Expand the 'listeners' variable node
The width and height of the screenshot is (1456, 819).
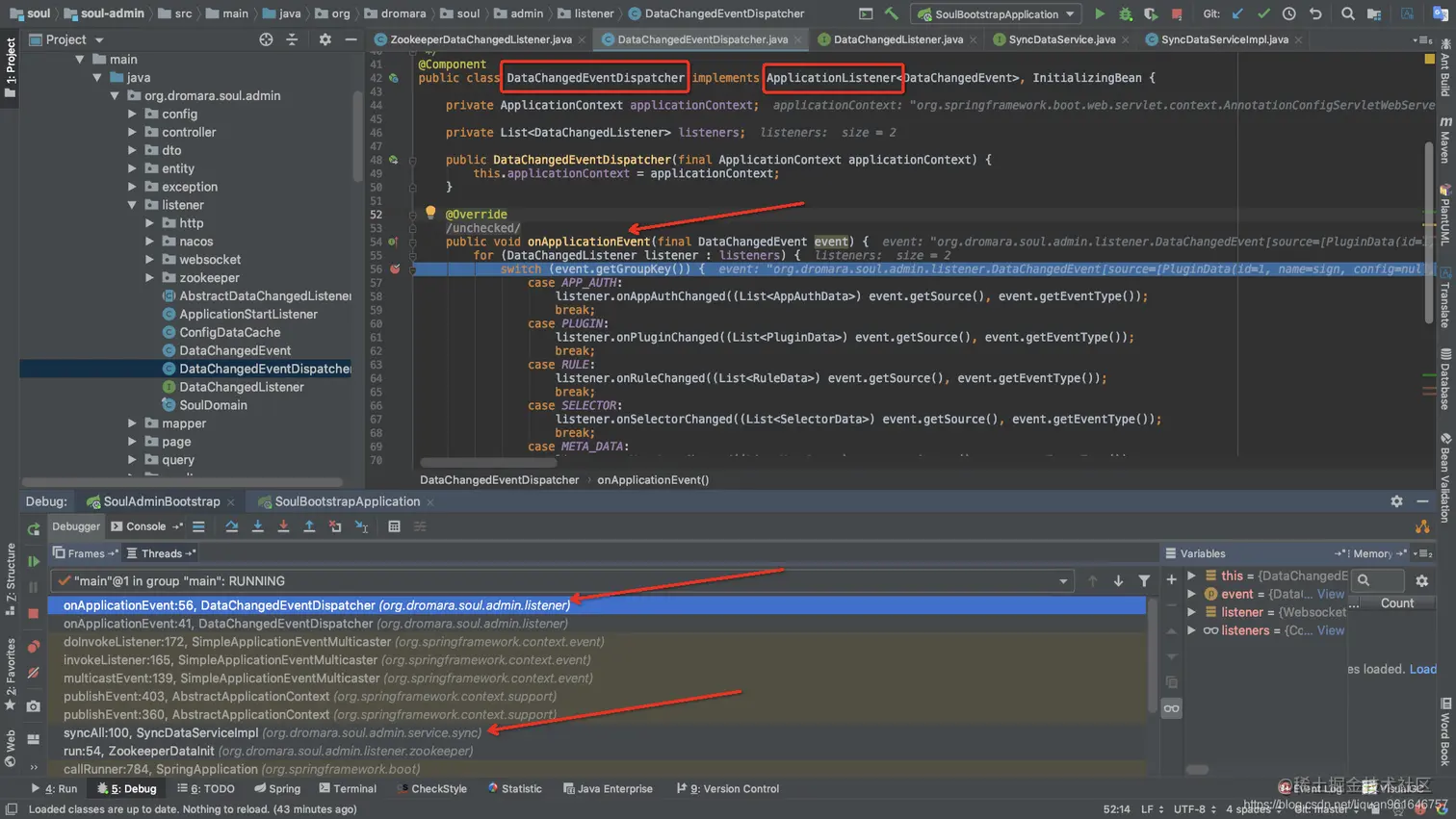pos(1192,630)
